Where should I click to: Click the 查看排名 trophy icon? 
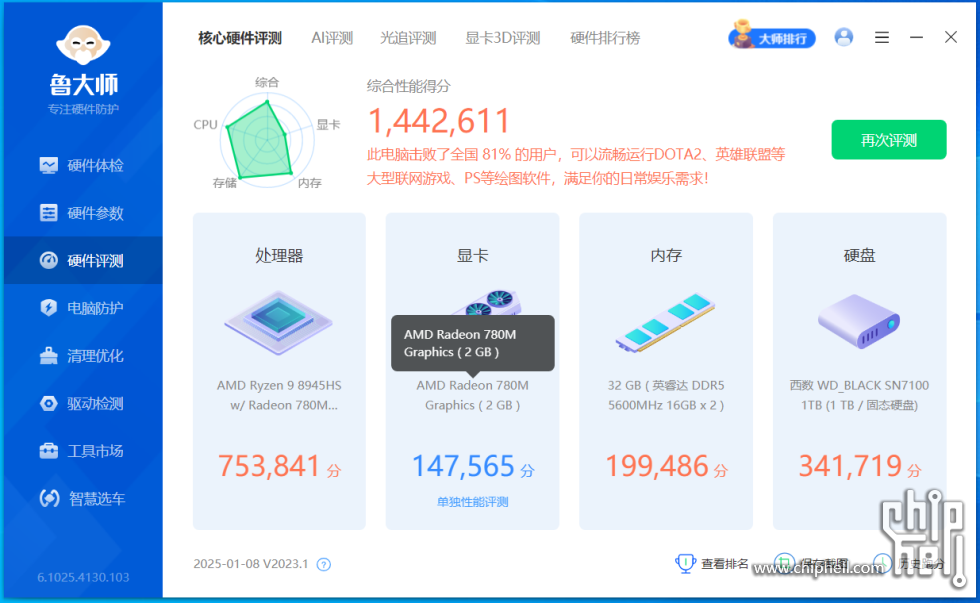pyautogui.click(x=685, y=564)
